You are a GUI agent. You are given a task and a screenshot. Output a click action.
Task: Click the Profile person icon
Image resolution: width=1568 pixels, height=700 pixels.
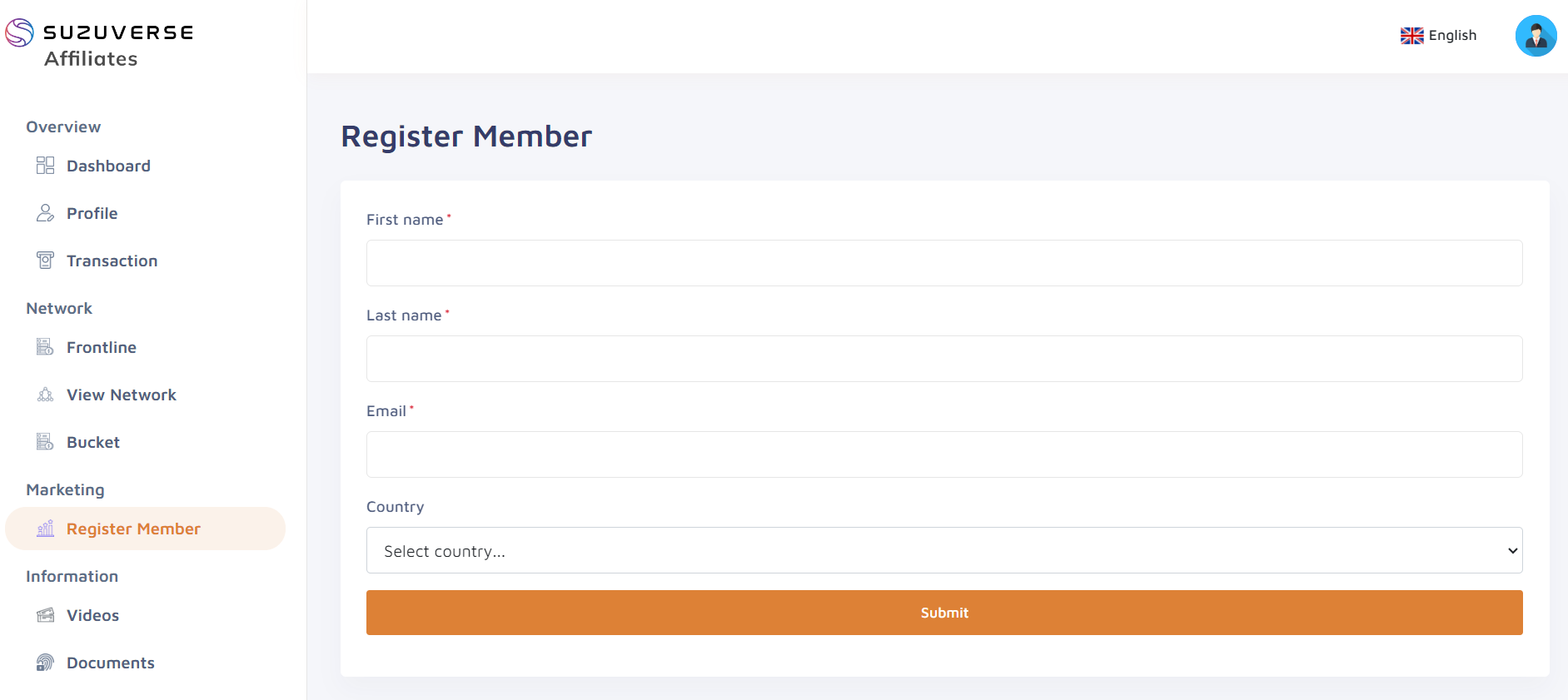pos(45,213)
